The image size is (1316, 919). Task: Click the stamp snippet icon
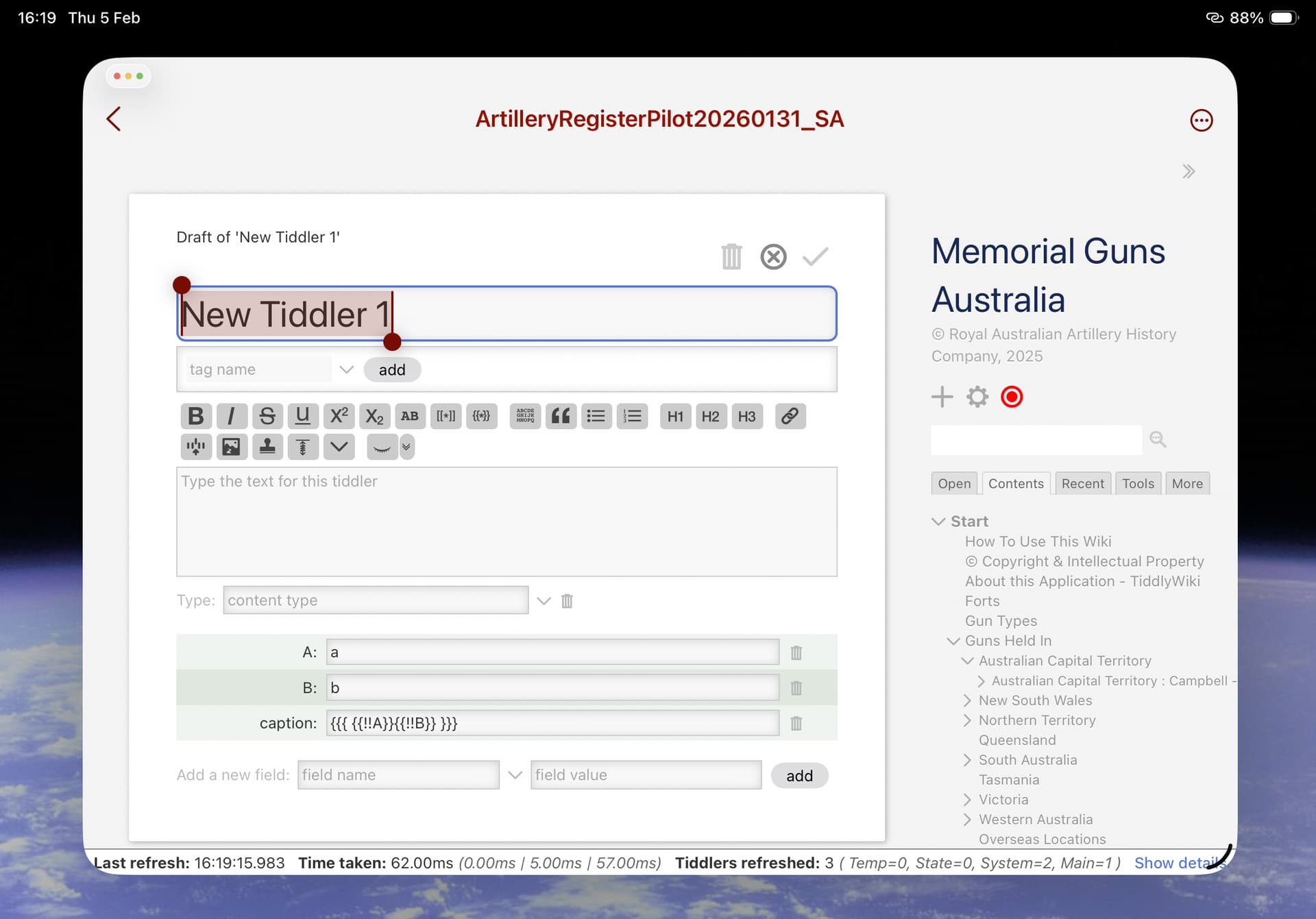pyautogui.click(x=267, y=447)
